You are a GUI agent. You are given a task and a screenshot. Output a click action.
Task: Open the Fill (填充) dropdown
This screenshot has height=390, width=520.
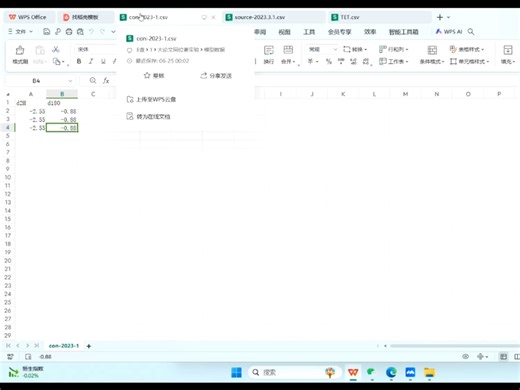[x=508, y=55]
